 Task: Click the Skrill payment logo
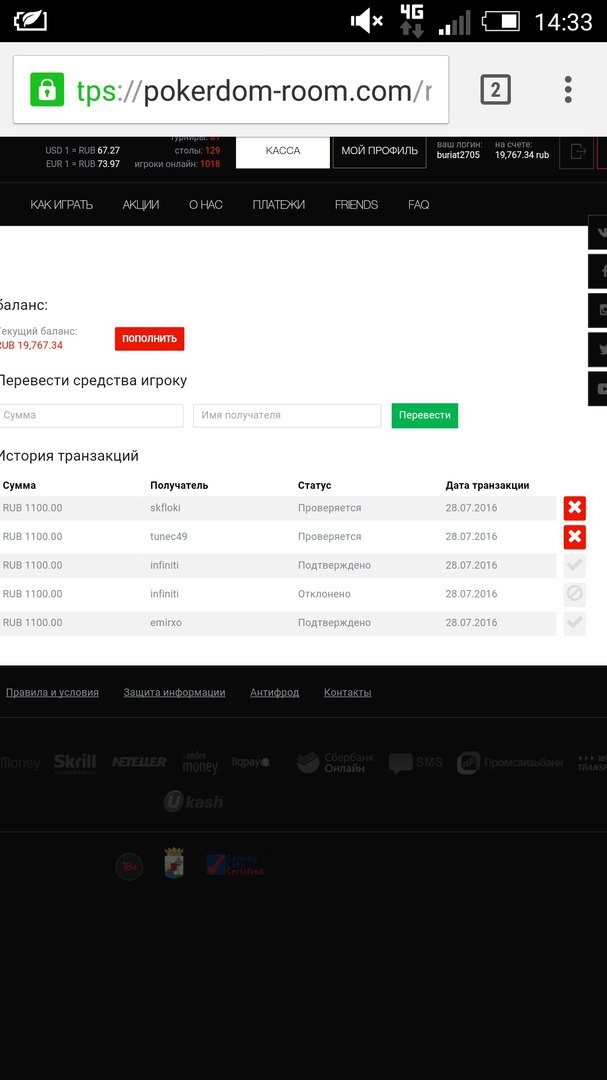pos(74,763)
